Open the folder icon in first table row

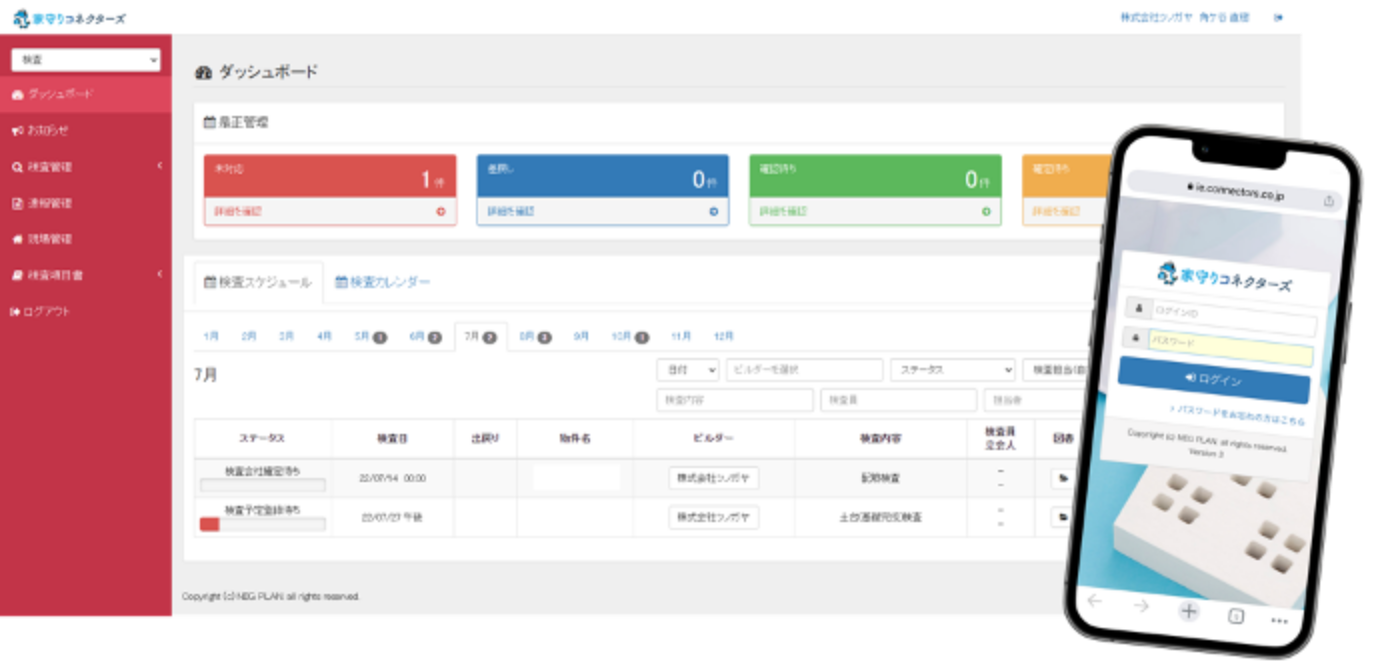pos(1062,479)
